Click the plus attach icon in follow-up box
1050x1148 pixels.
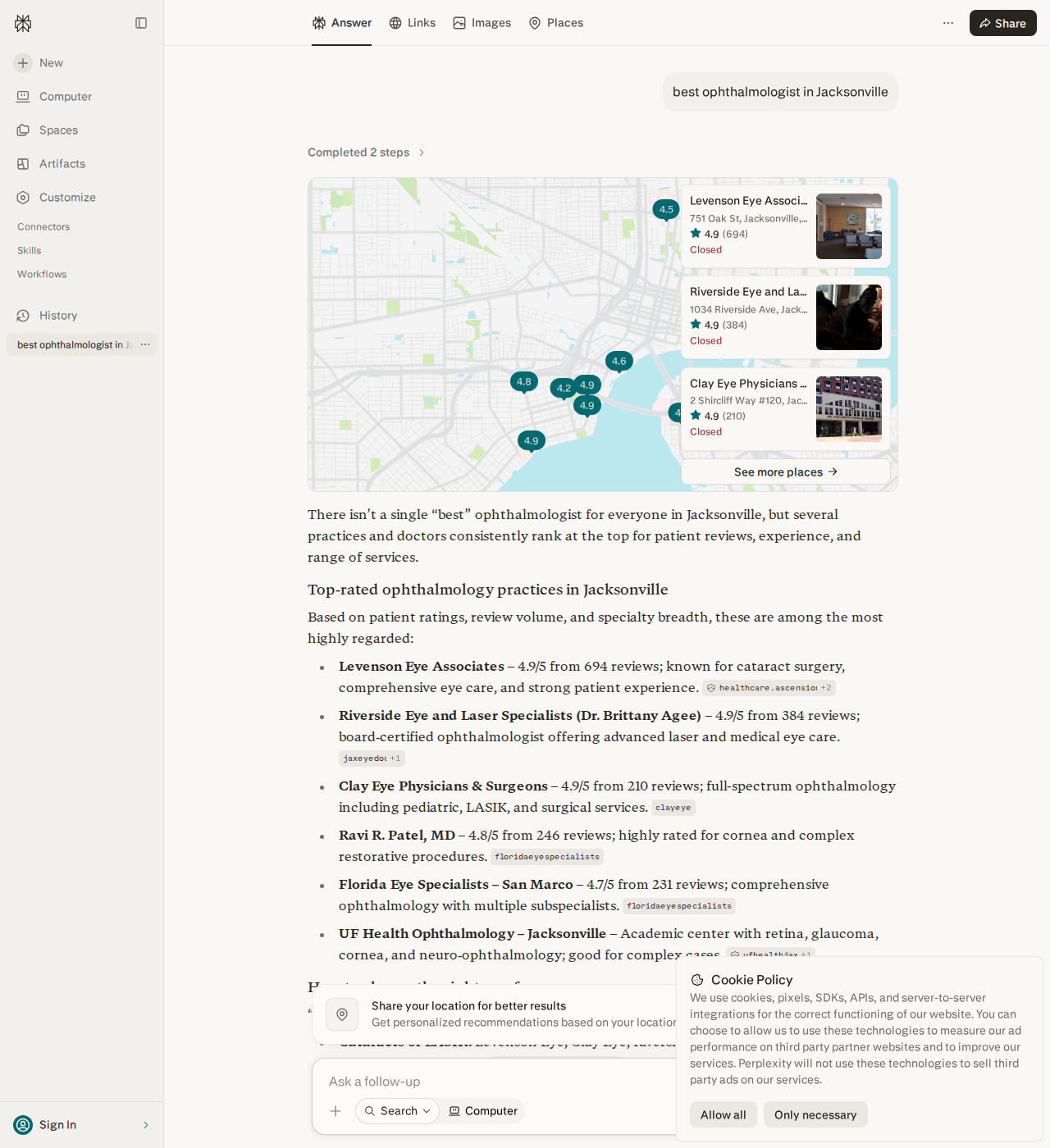click(x=336, y=1111)
